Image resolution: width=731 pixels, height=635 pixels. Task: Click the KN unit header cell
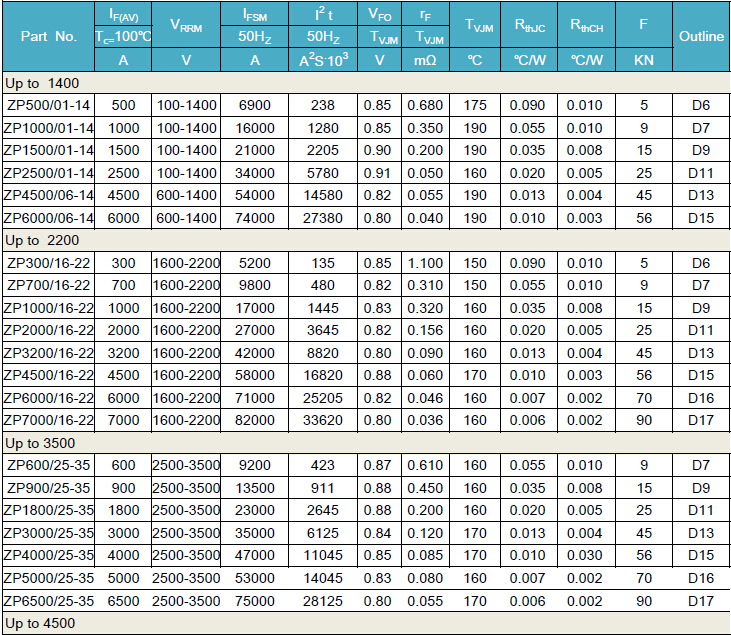point(644,60)
